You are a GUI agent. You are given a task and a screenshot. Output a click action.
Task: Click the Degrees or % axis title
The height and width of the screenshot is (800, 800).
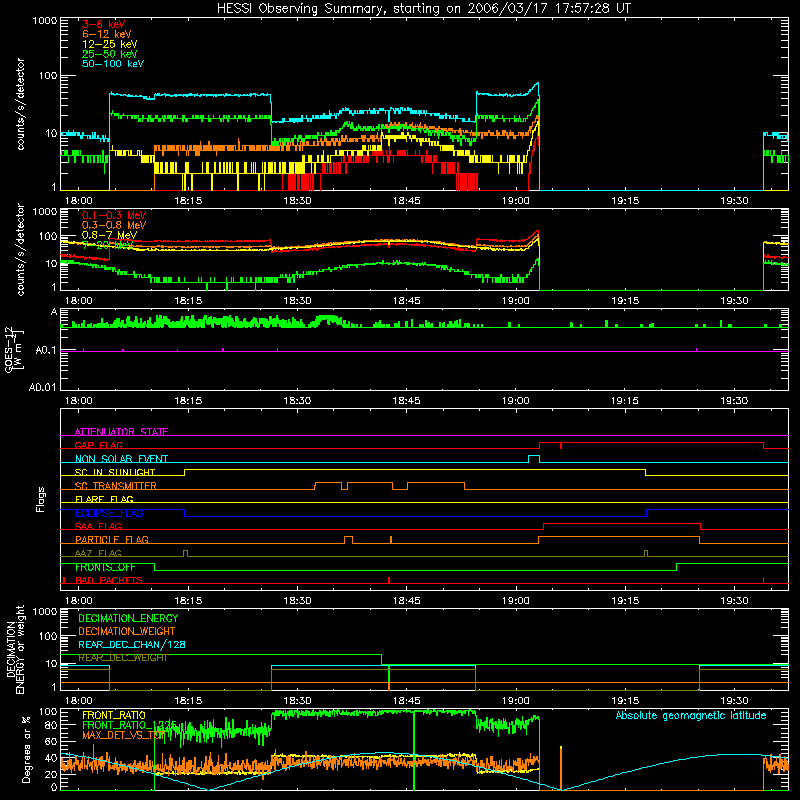tap(27, 749)
